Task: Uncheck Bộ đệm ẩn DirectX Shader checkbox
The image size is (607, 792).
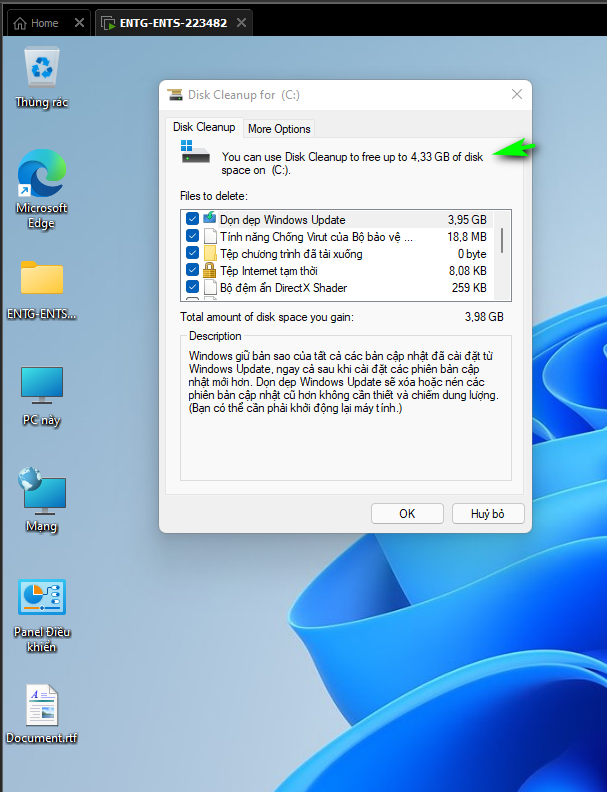Action: [192, 287]
